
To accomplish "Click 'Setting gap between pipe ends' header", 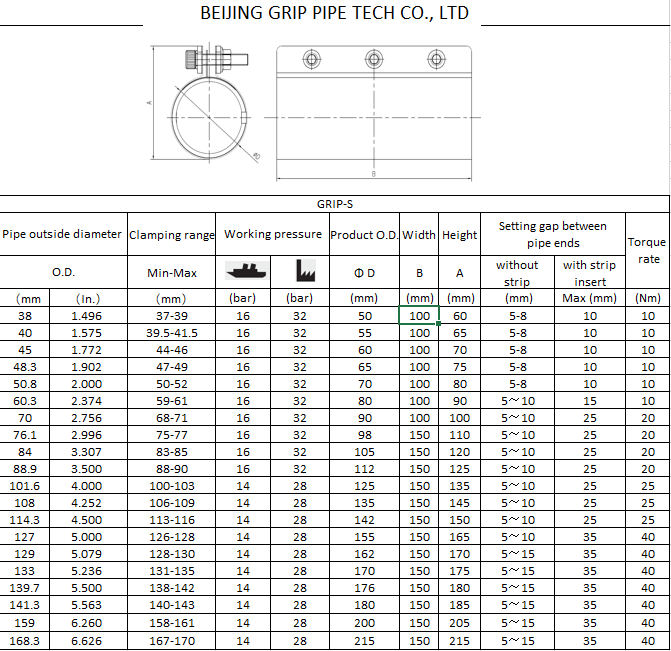I will (x=553, y=234).
